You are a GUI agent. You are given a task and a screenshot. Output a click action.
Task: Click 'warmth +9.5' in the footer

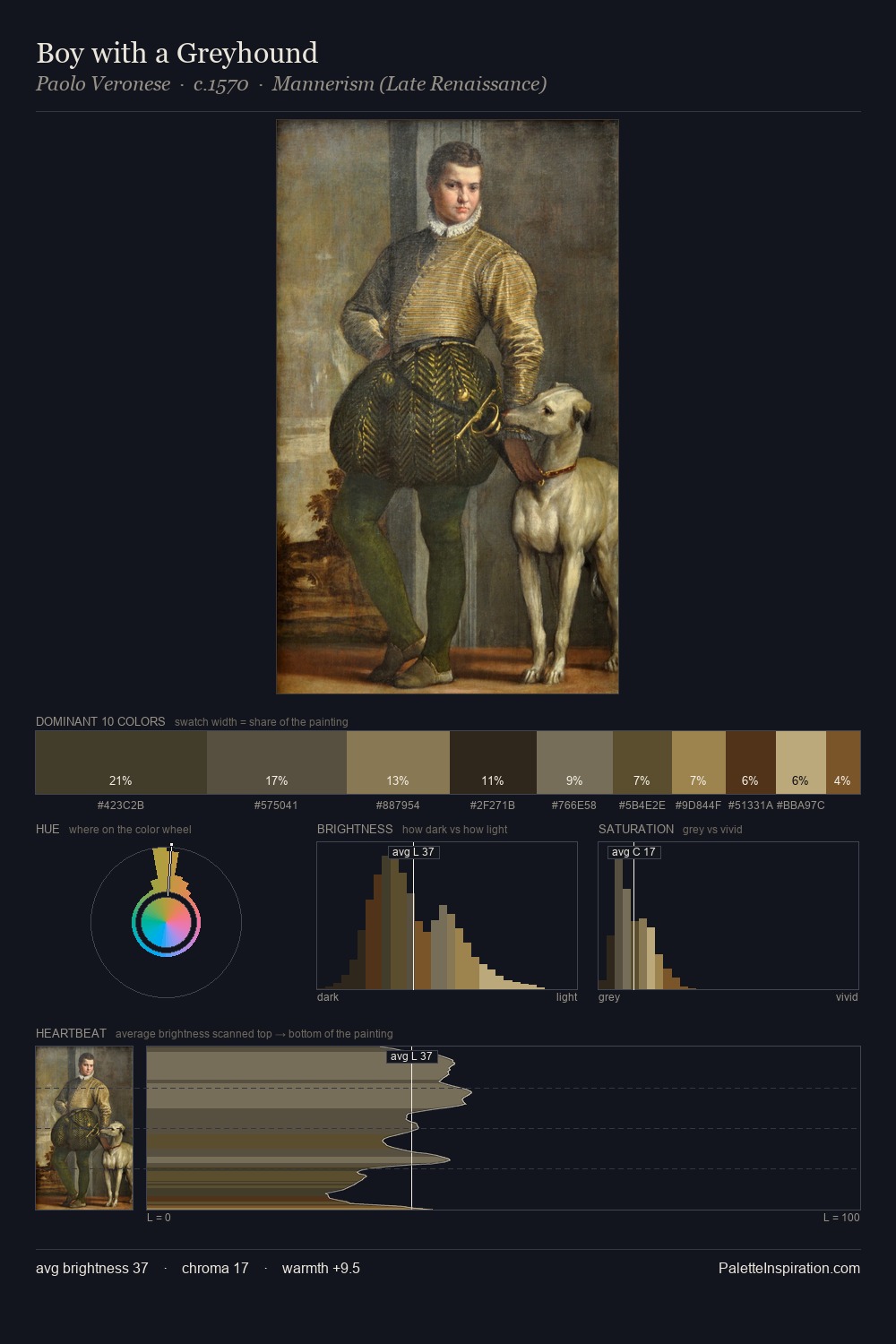(321, 1269)
